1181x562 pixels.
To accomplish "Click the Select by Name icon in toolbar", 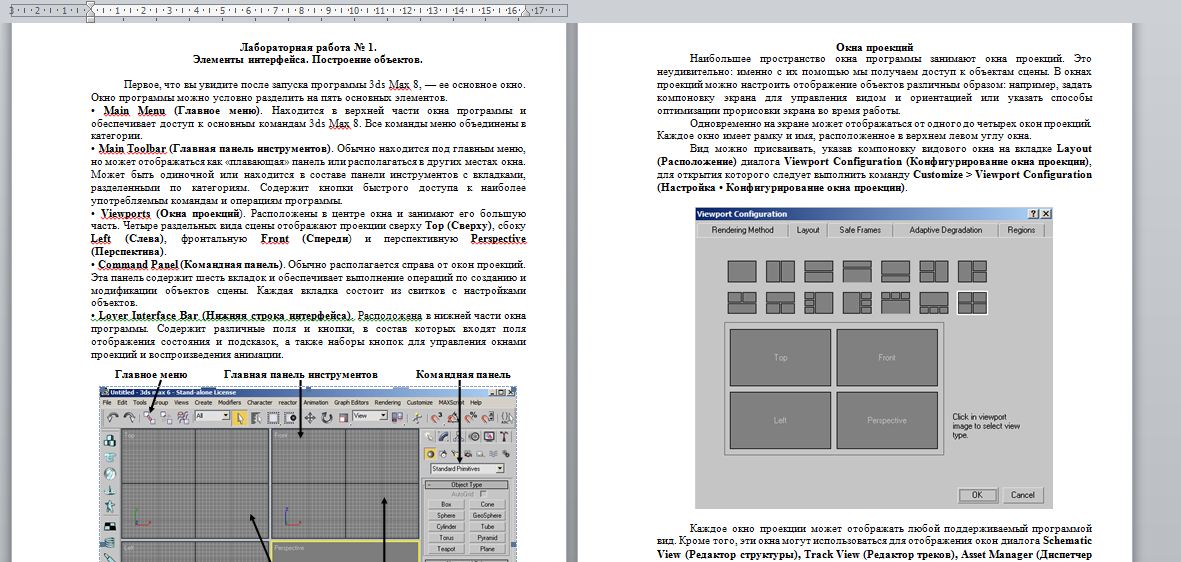I will [257, 418].
